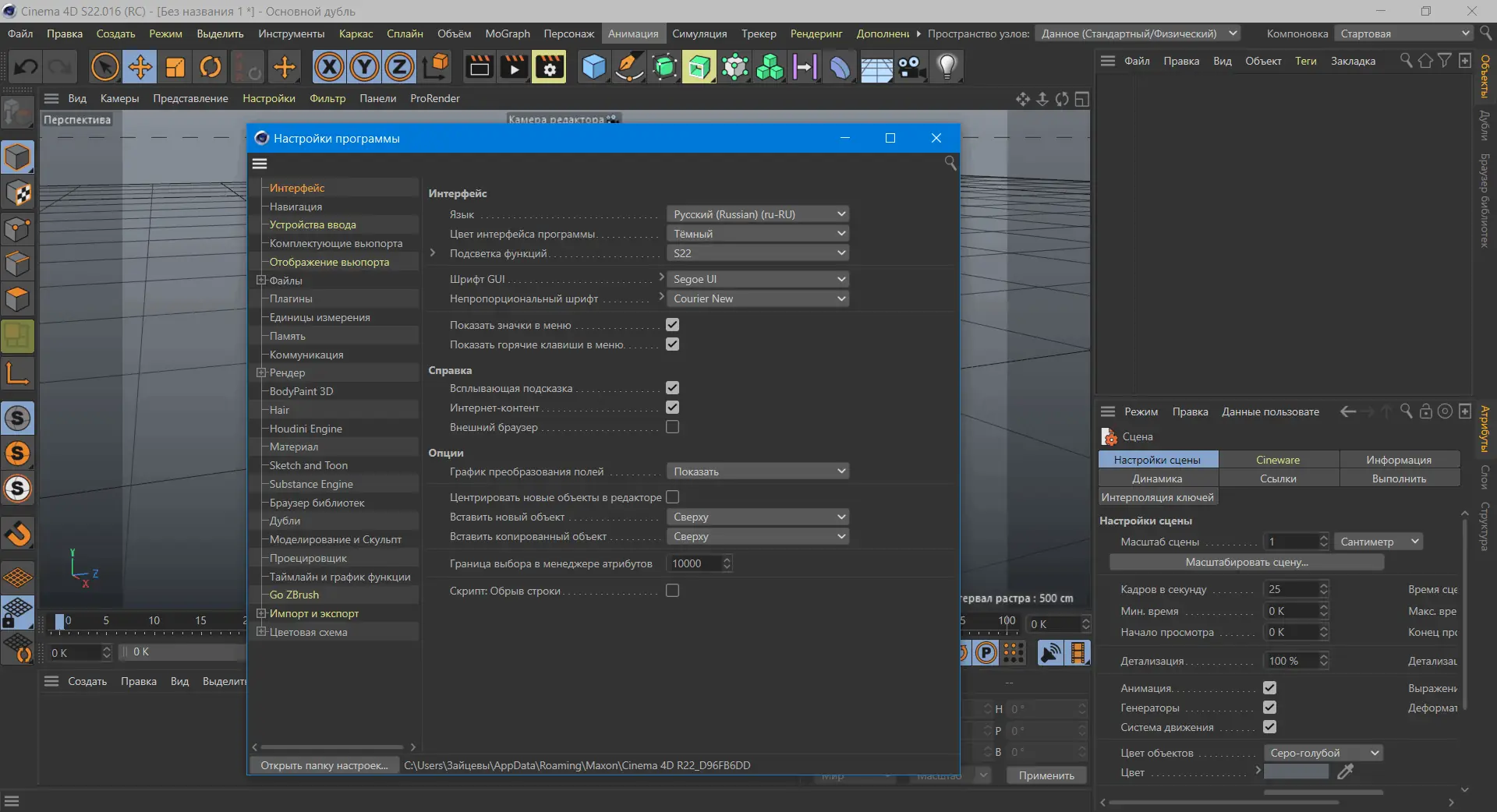The image size is (1497, 812).
Task: Expand the 'Файлы' tree node
Action: 261,281
